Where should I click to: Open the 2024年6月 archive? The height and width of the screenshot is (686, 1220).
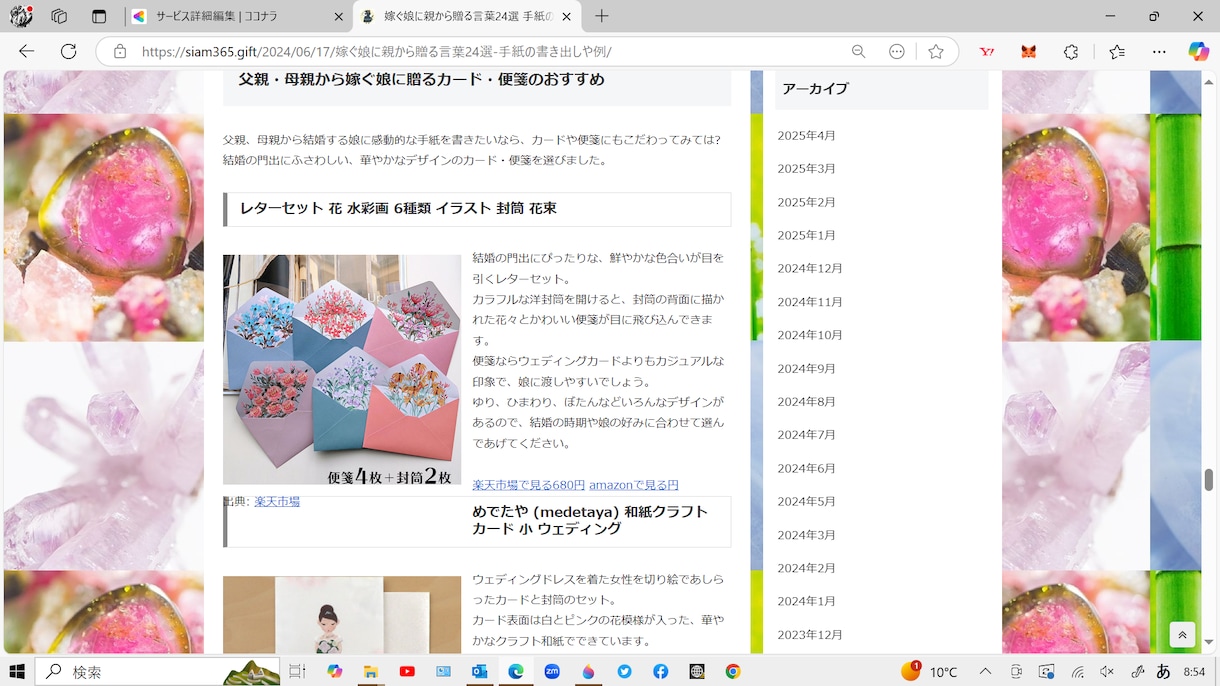click(806, 468)
